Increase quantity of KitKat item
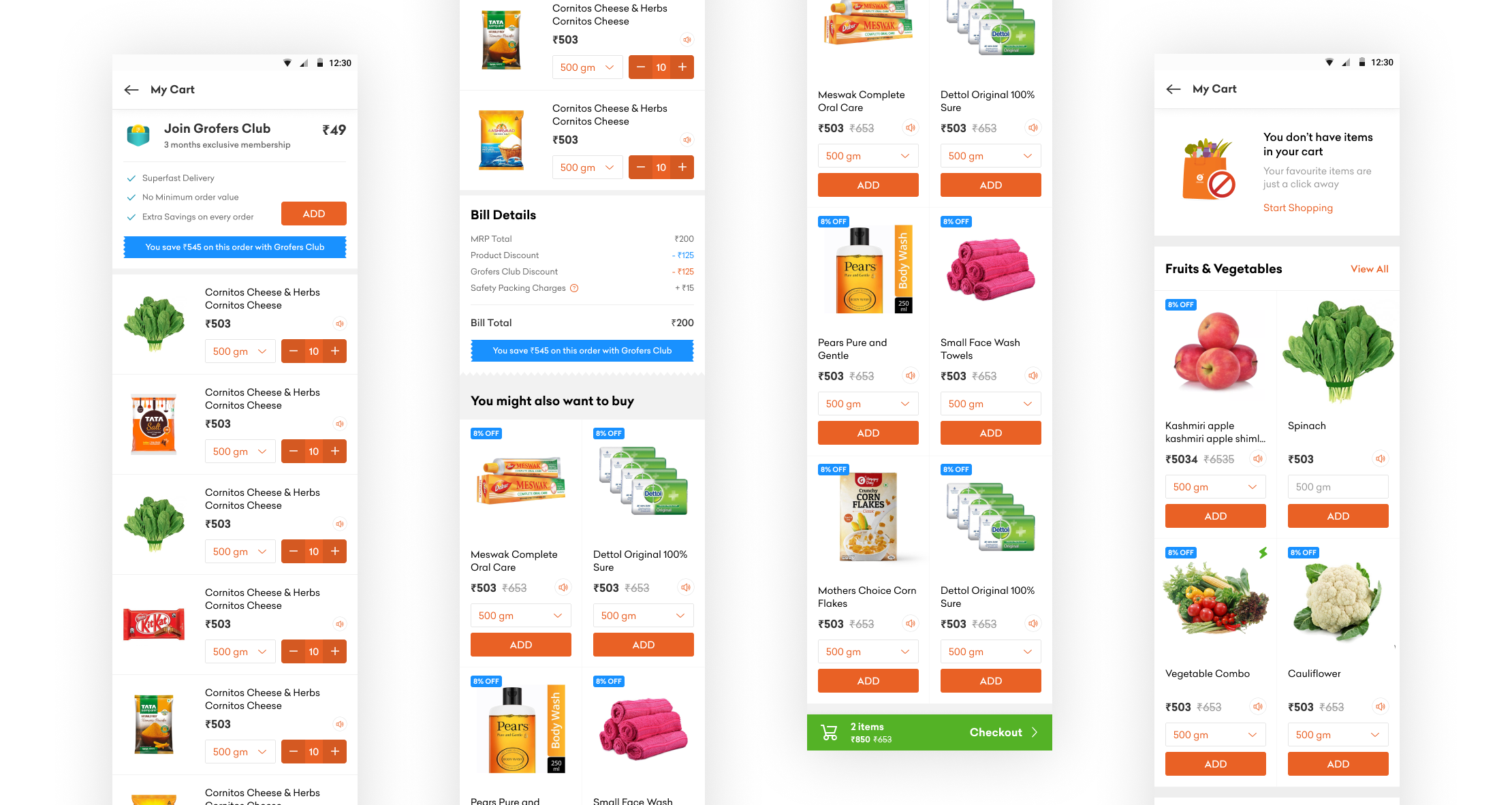Viewport: 1512px width, 805px height. click(335, 652)
